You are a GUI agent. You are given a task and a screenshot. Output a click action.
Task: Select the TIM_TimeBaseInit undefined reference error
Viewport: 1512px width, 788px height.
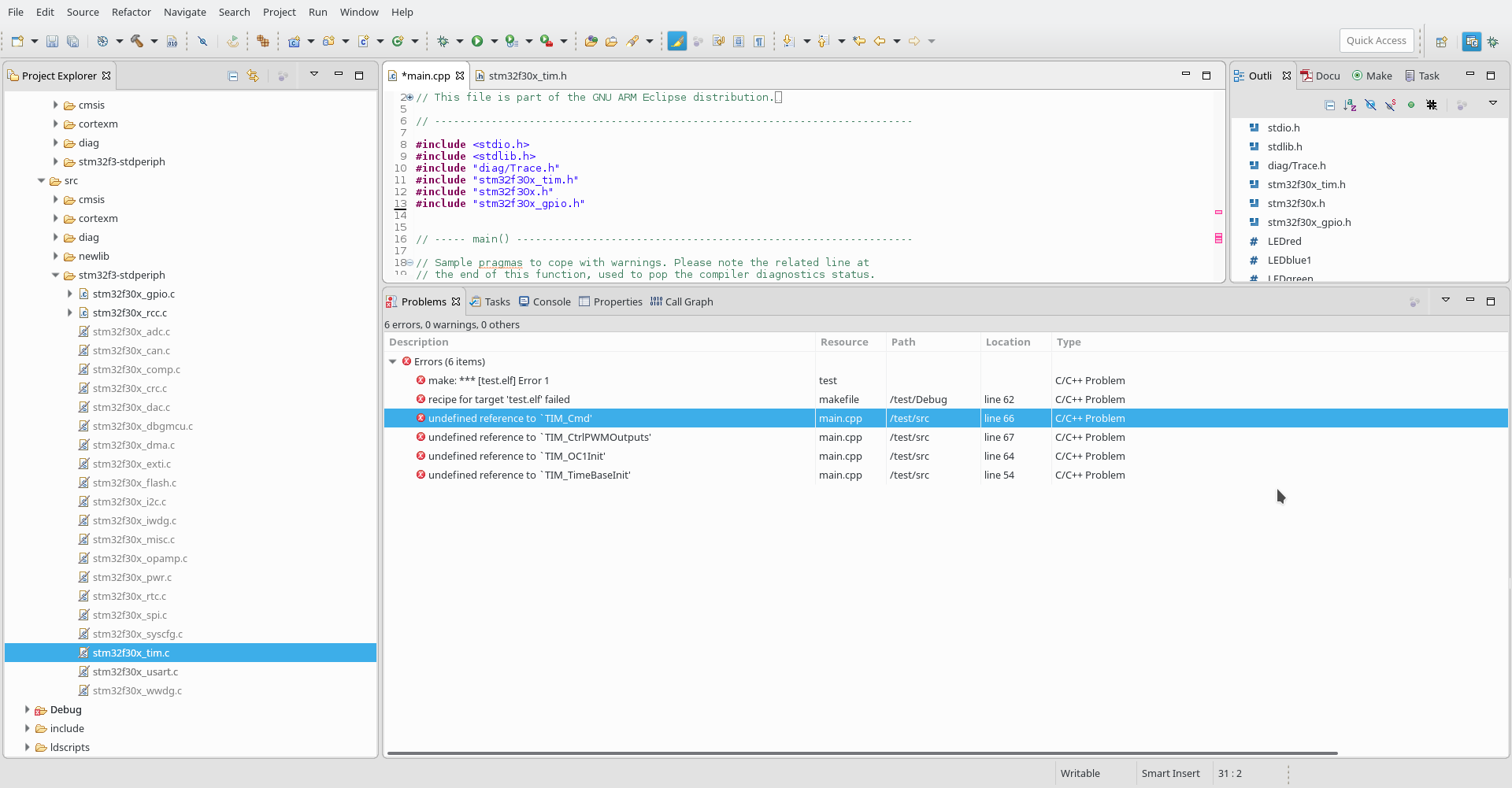(528, 475)
